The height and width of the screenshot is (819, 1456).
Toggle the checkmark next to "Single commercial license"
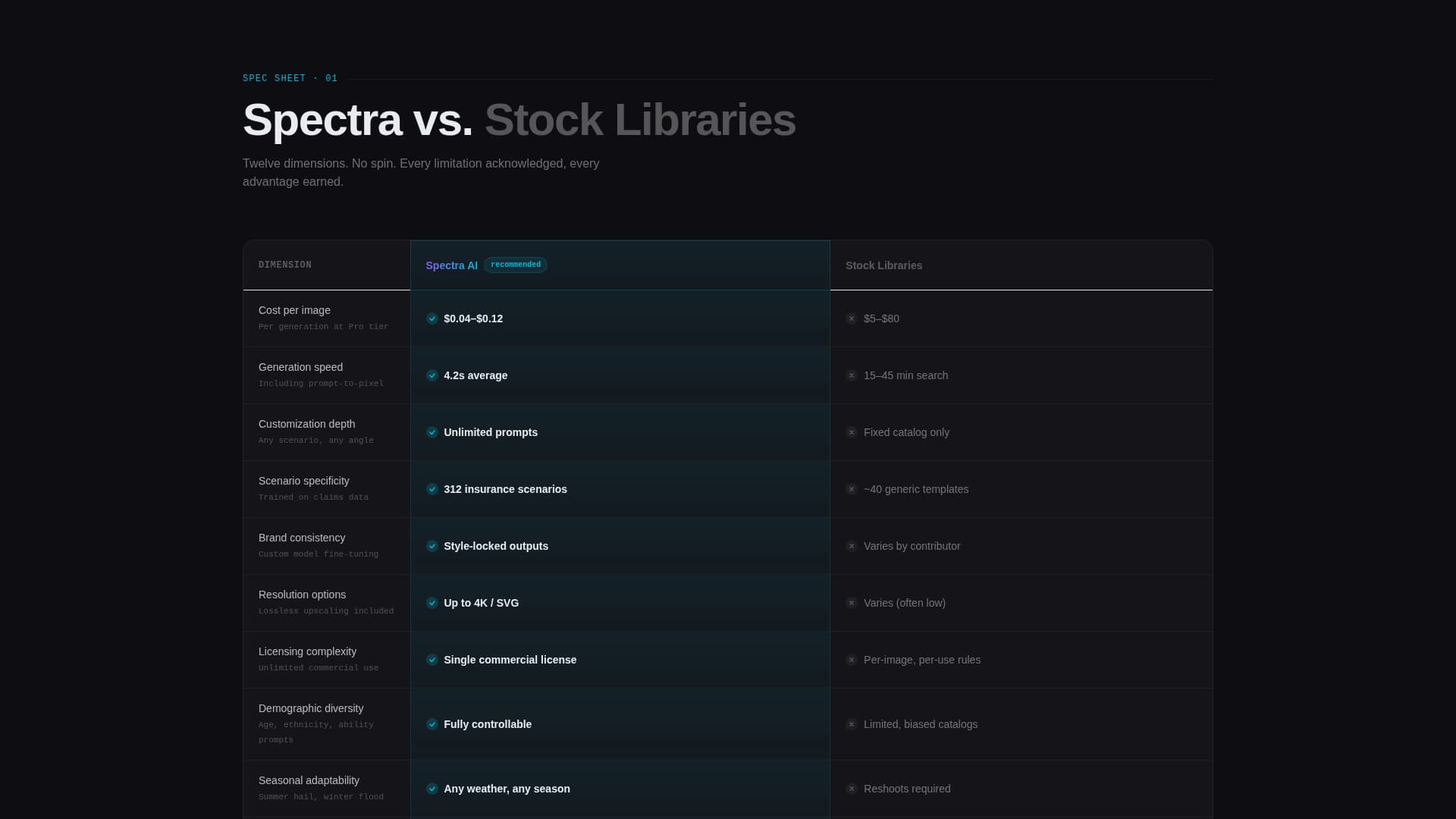(x=432, y=660)
